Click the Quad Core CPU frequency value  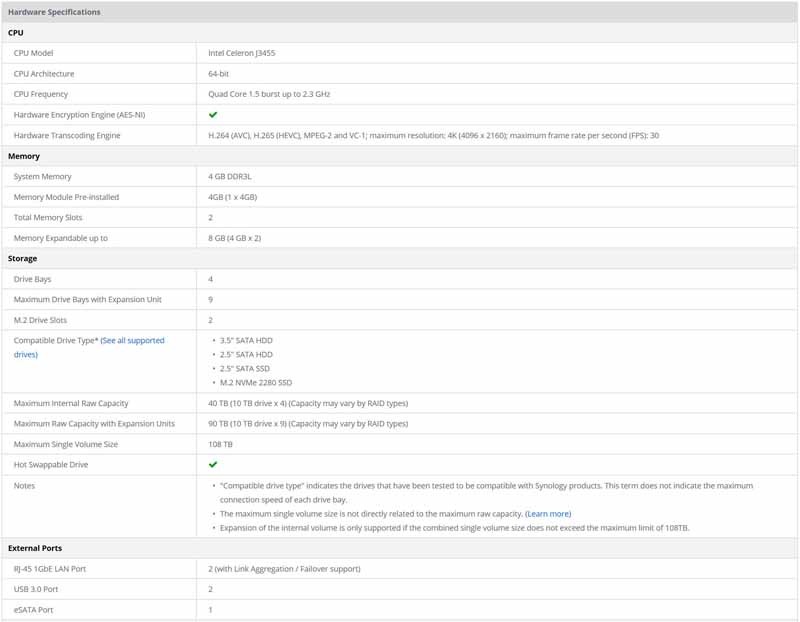[268, 94]
